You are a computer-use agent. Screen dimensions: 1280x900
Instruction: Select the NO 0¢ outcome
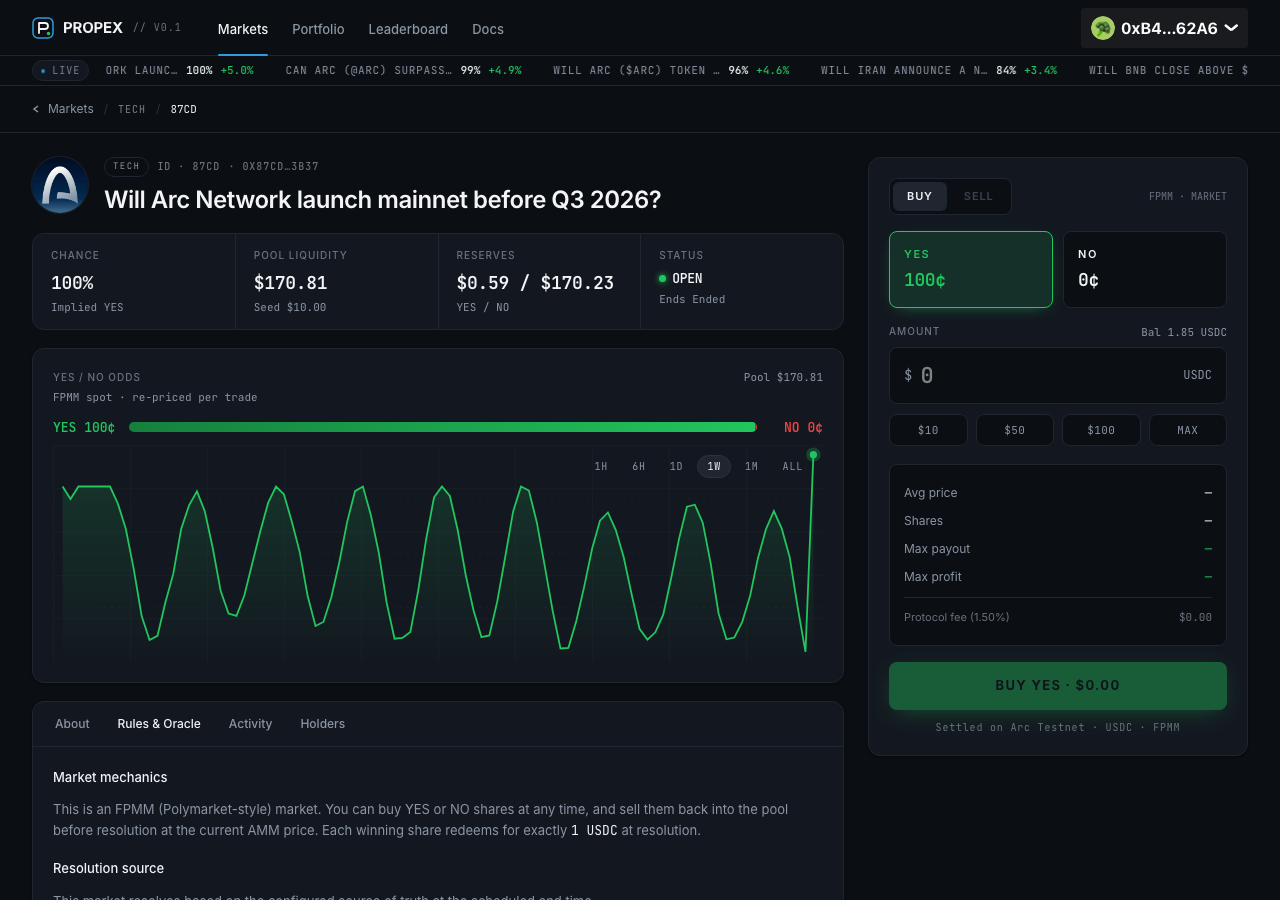[x=1145, y=269]
